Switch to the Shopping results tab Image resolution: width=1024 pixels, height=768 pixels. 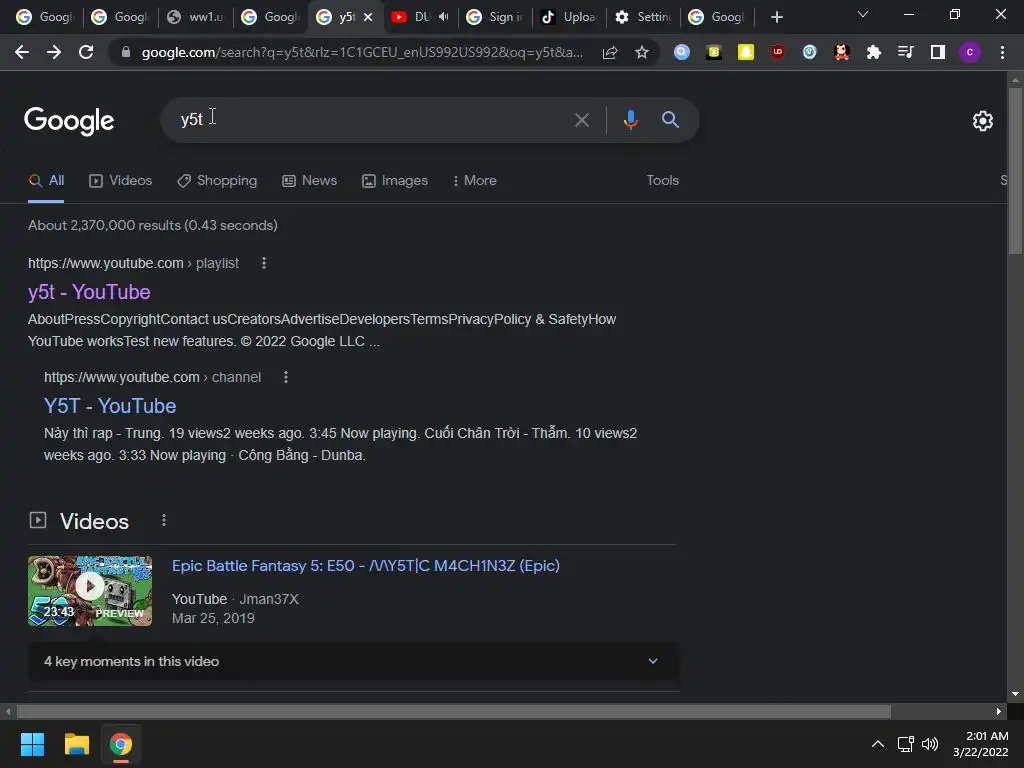coord(217,181)
